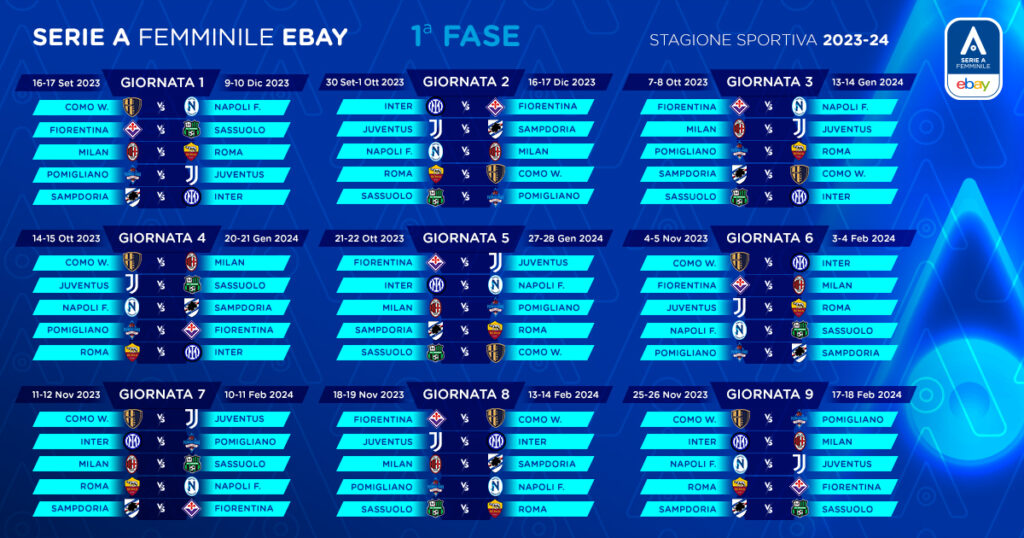Click Inter crest in Giornata 6
This screenshot has height=538, width=1024.
[799, 263]
